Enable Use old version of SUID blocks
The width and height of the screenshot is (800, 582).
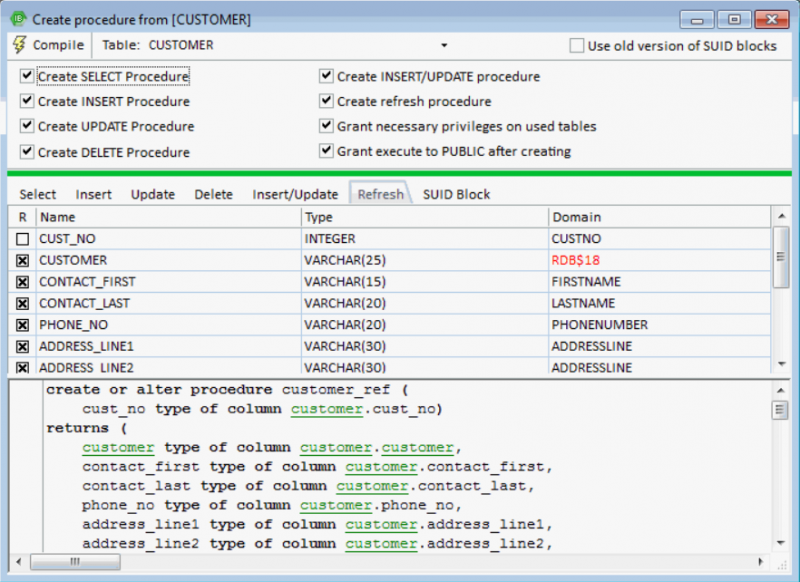click(577, 46)
